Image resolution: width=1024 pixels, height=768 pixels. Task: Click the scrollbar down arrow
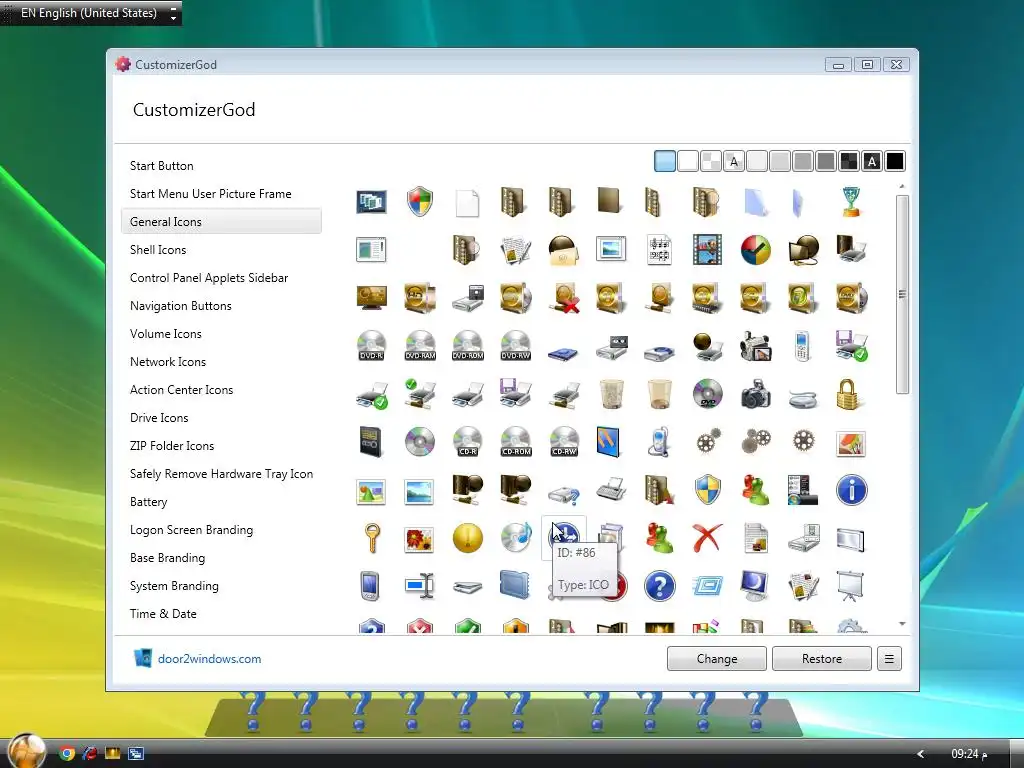pos(902,624)
